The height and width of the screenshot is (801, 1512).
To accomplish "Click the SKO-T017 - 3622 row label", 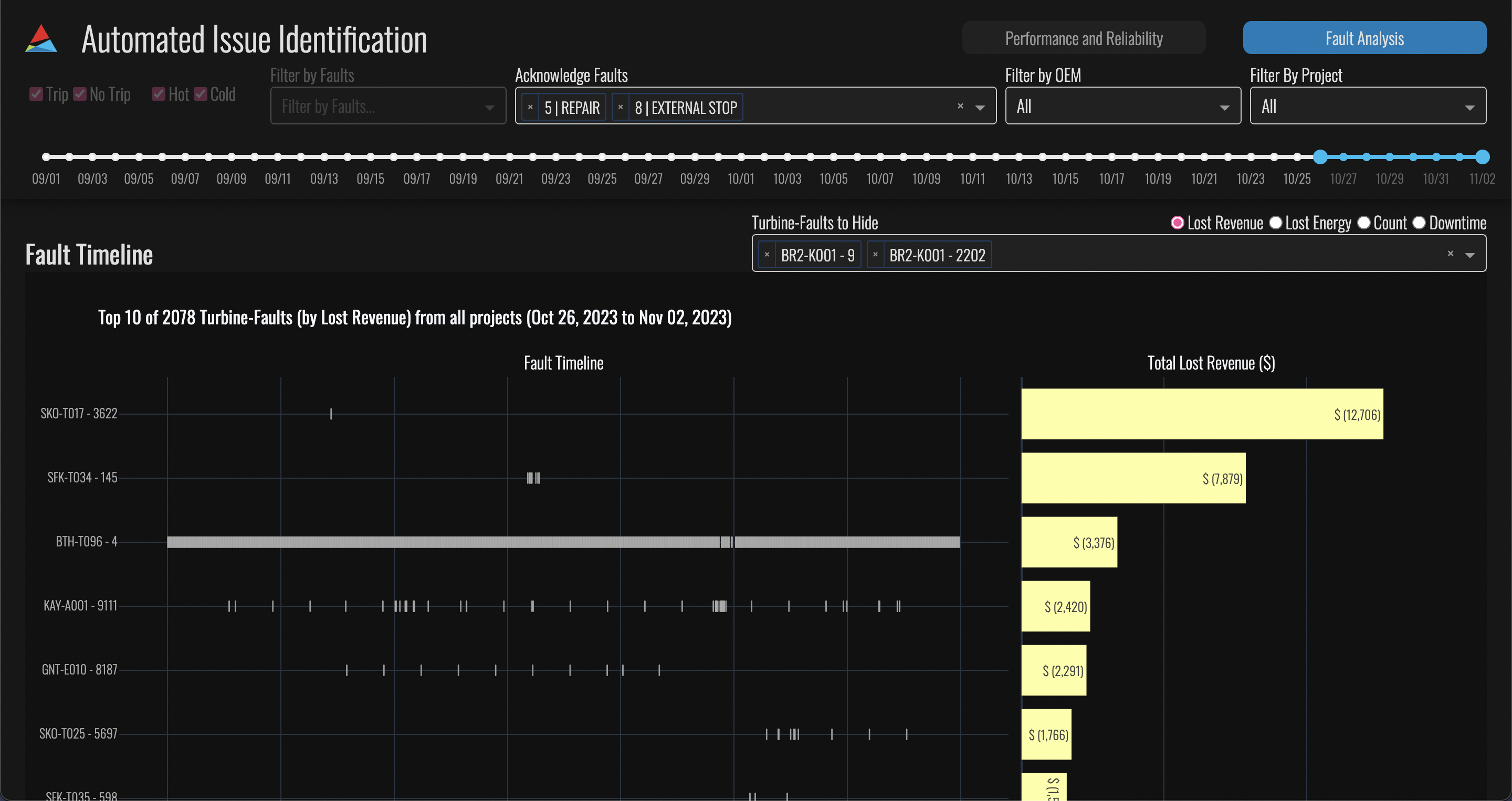I will click(79, 413).
